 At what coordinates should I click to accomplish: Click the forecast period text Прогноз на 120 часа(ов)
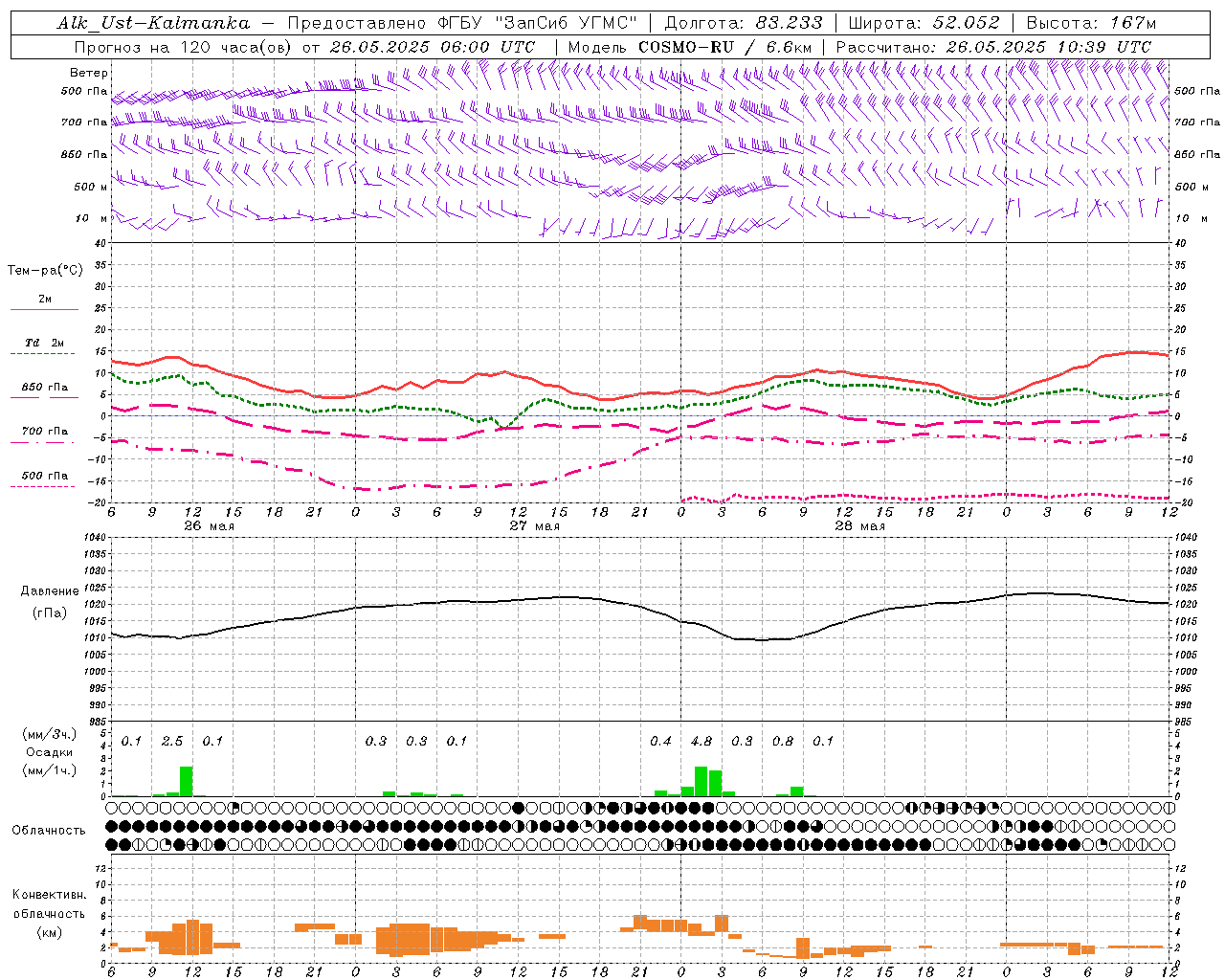point(185,47)
